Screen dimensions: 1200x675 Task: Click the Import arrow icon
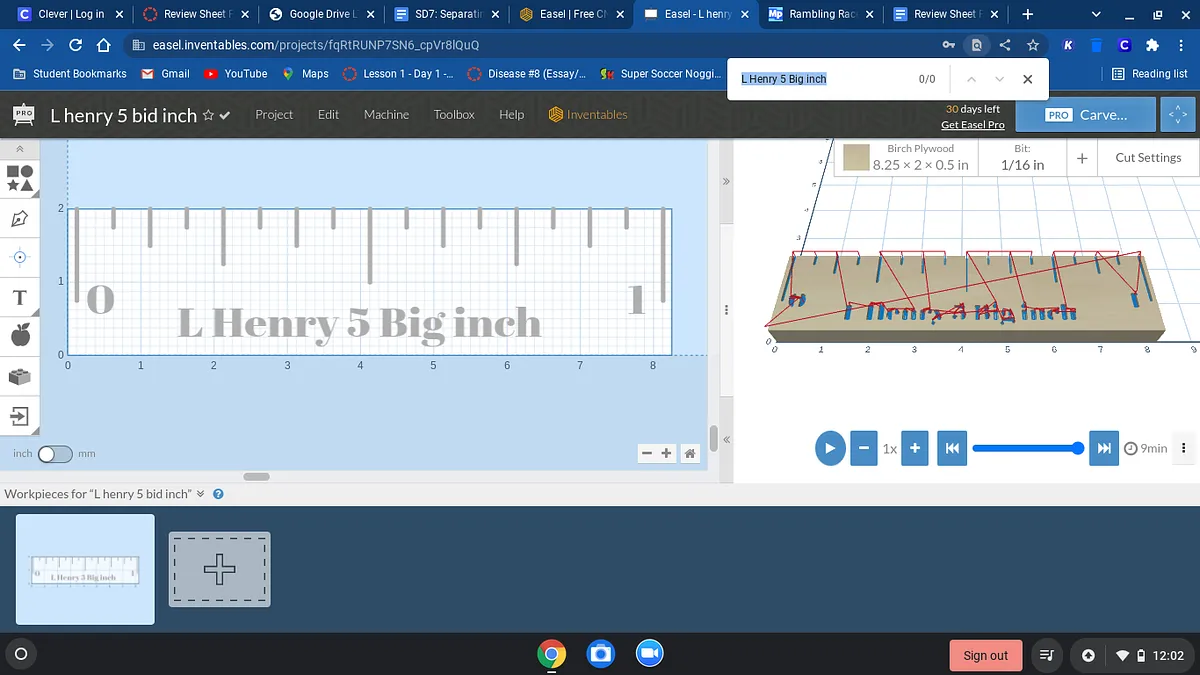(x=20, y=415)
